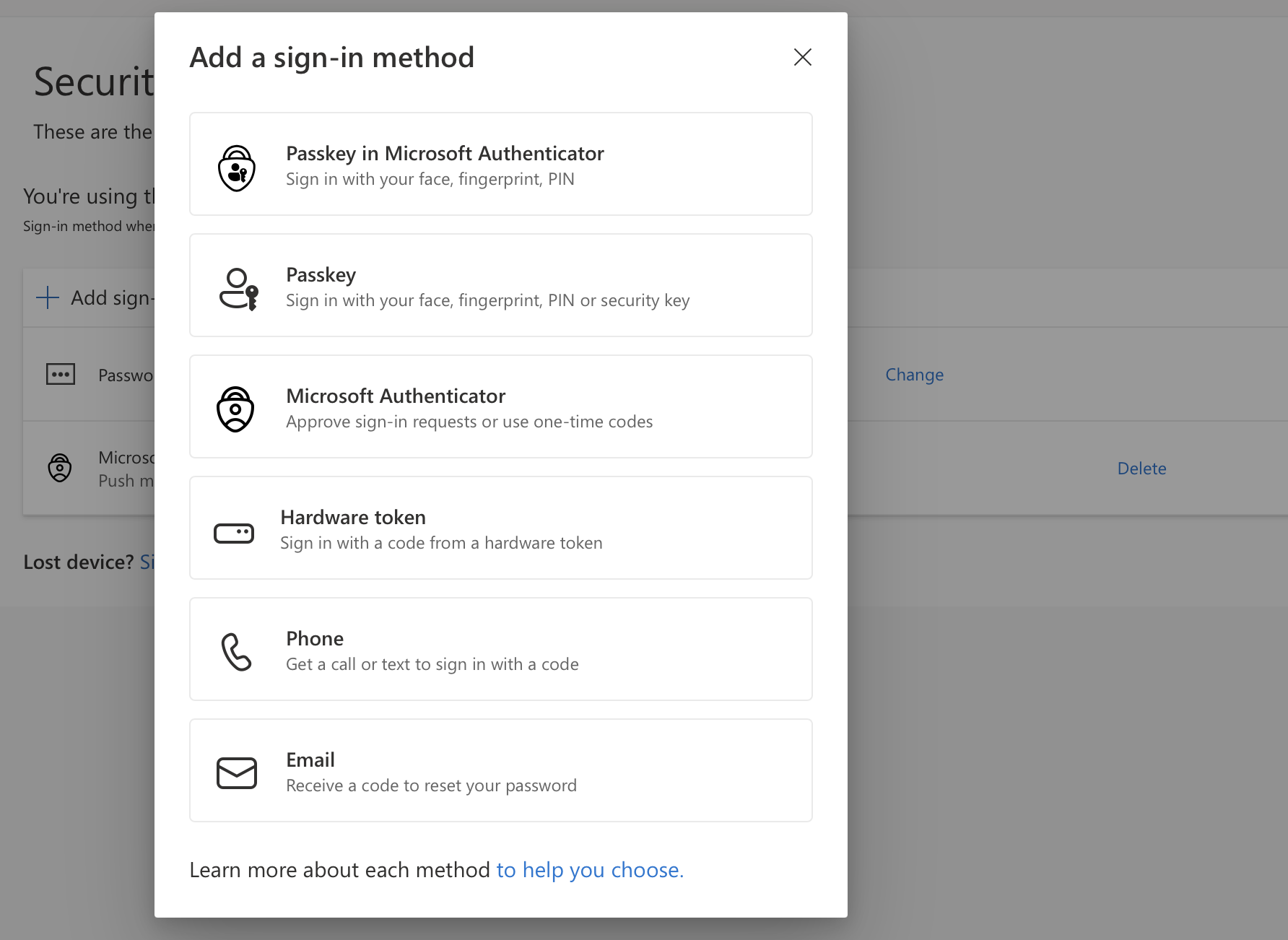Open the 'to help you choose' link
Viewport: 1288px width, 940px height.
click(x=590, y=870)
